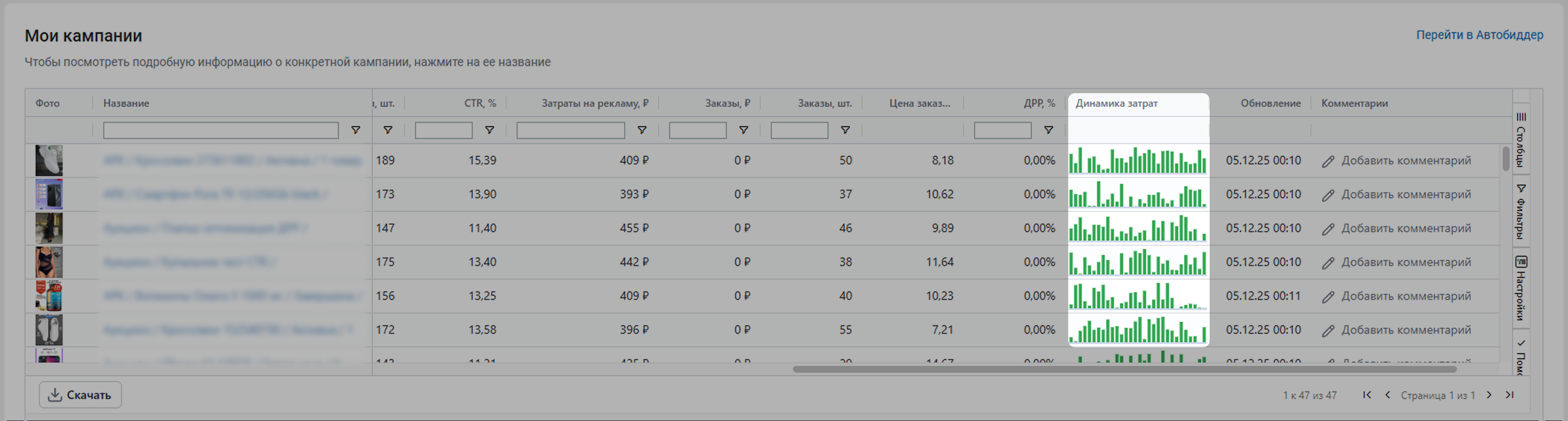Open filter icon for Заказы, ₽ column
Image resolution: width=1568 pixels, height=421 pixels.
click(743, 130)
